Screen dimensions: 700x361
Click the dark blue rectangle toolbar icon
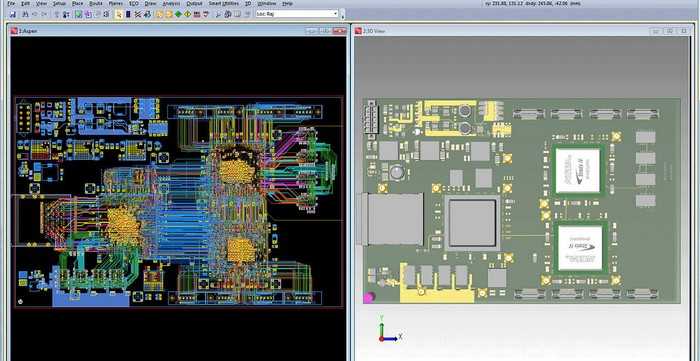coord(128,14)
